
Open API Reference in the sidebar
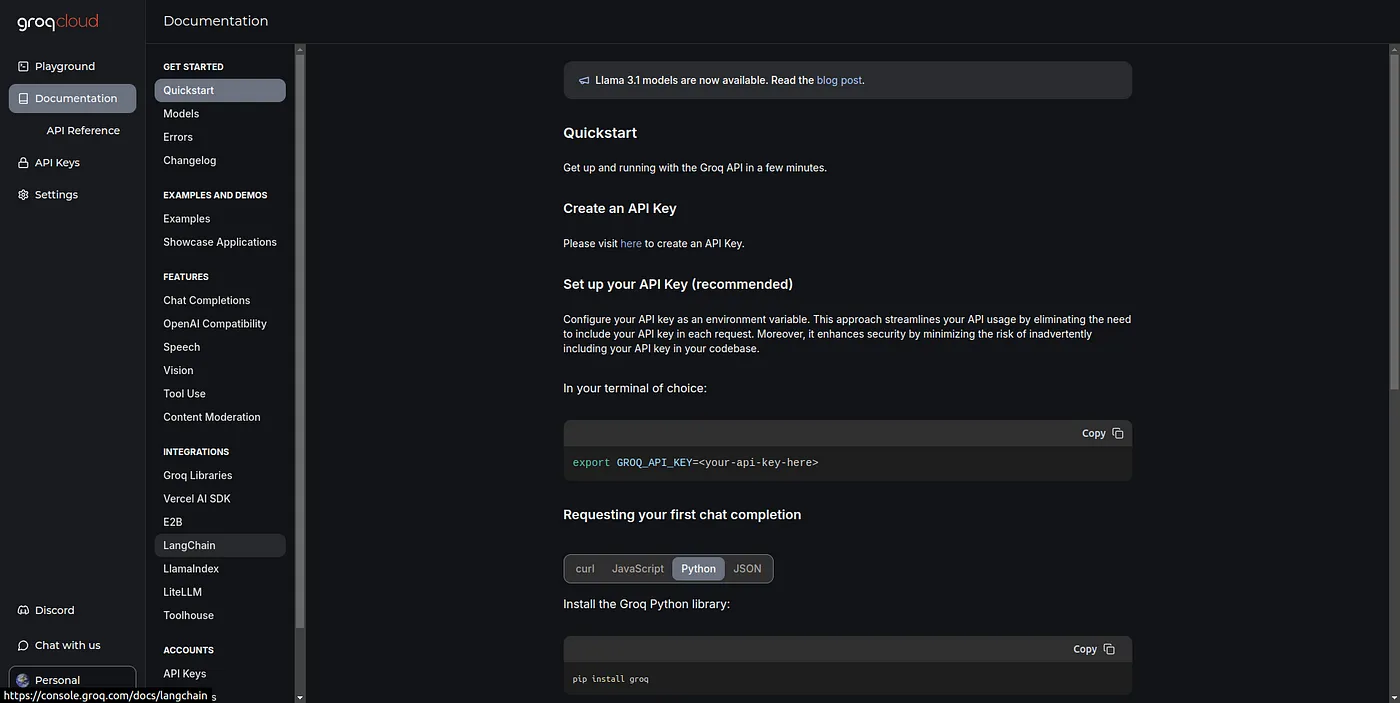83,131
